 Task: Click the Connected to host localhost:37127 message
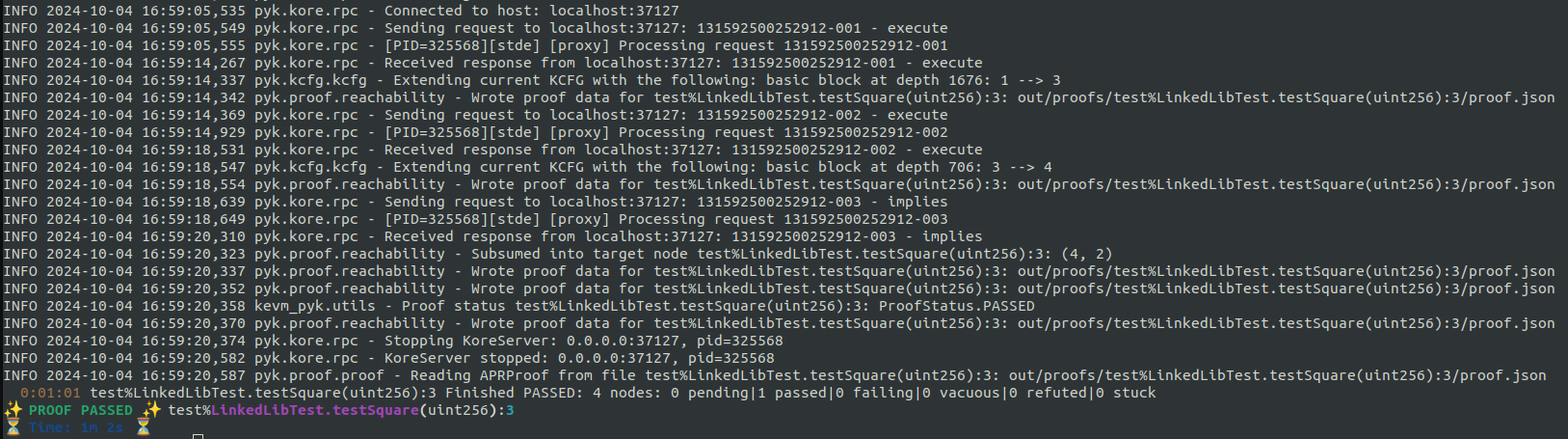pyautogui.click(x=532, y=11)
